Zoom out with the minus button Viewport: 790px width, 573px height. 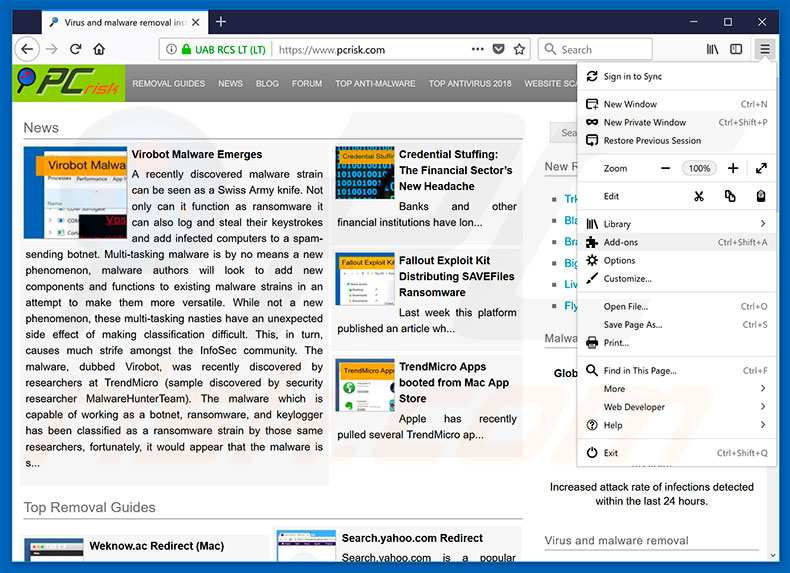pos(666,168)
